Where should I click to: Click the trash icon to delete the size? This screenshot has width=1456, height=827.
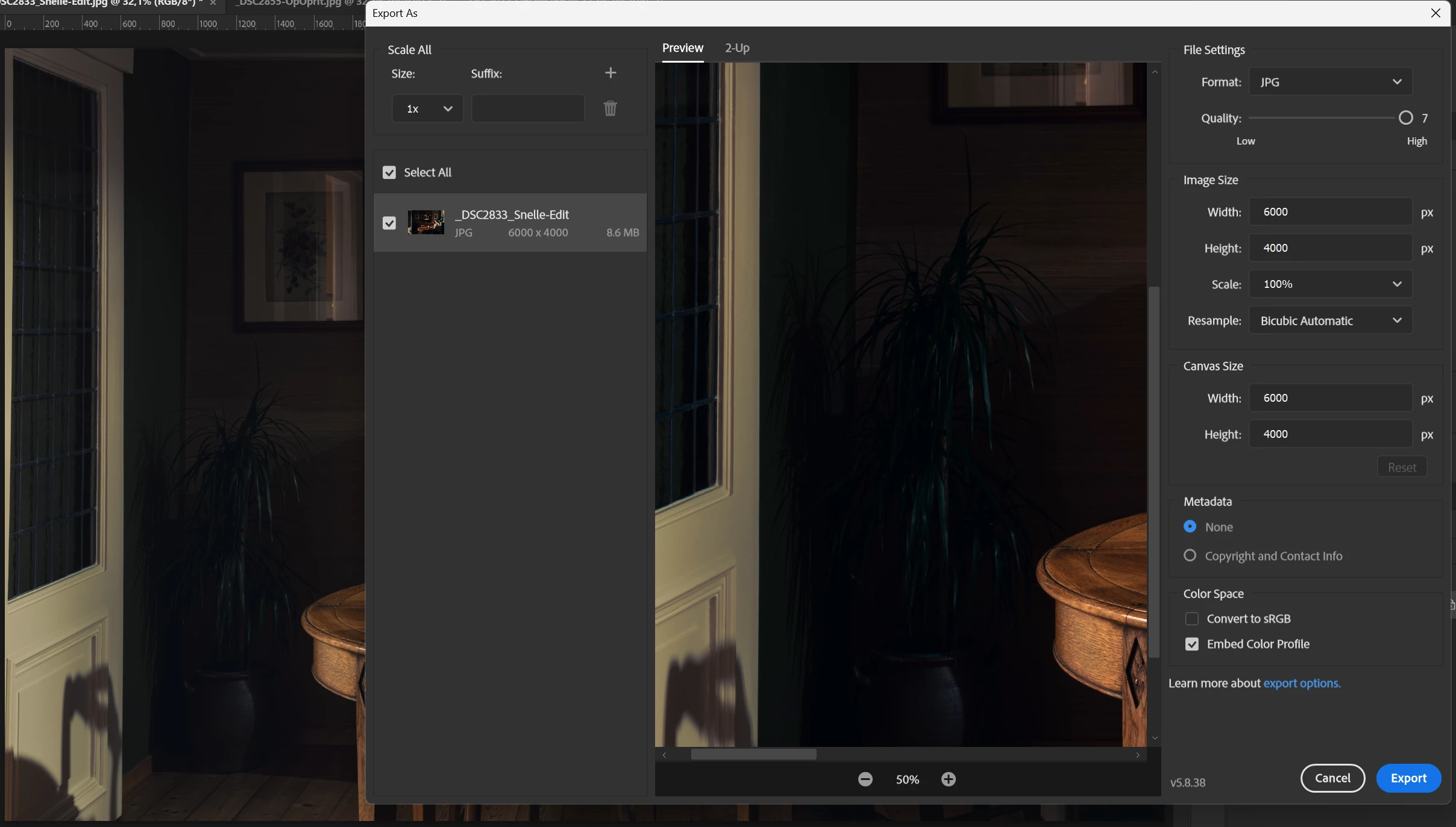click(610, 108)
